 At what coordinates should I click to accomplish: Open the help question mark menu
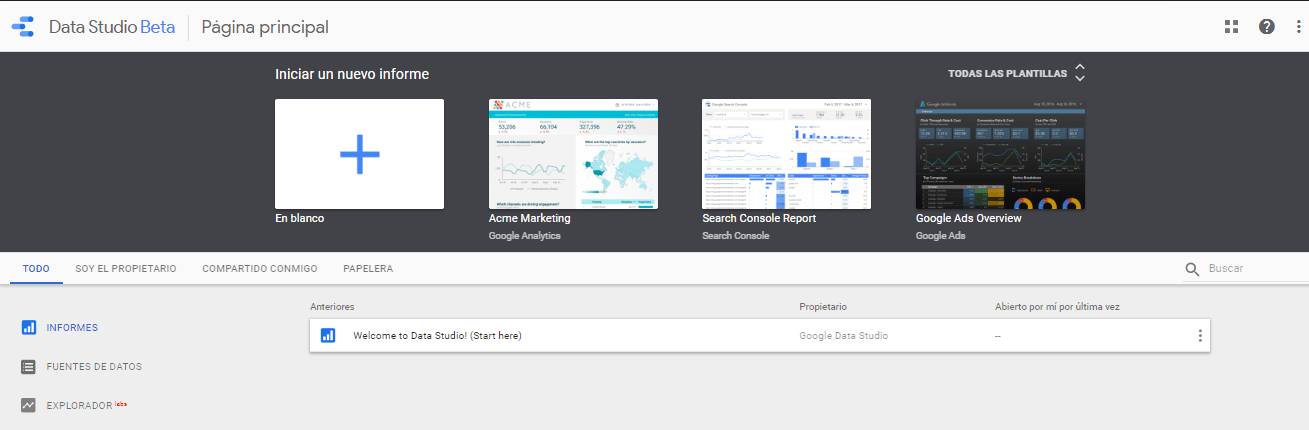pos(1267,27)
